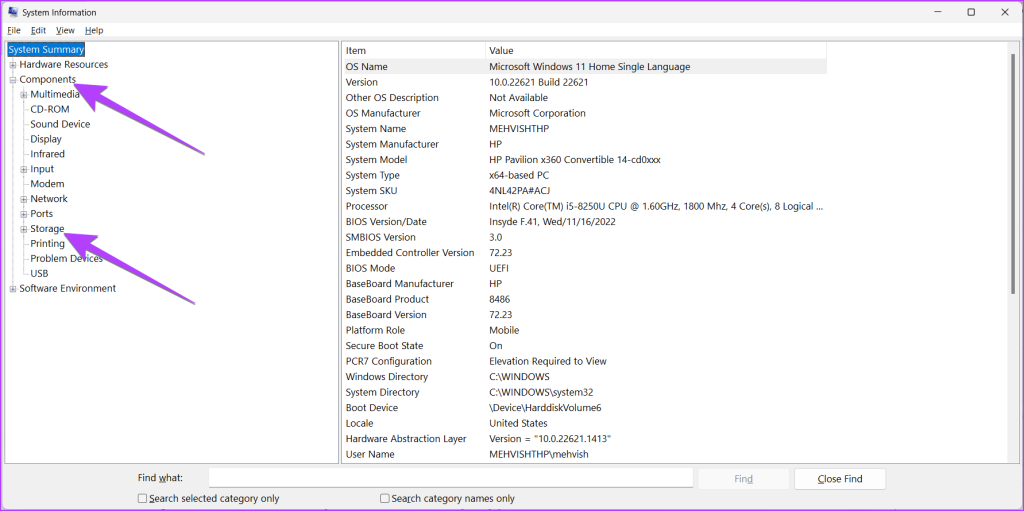
Task: Click inside the Find what text field
Action: [x=450, y=478]
